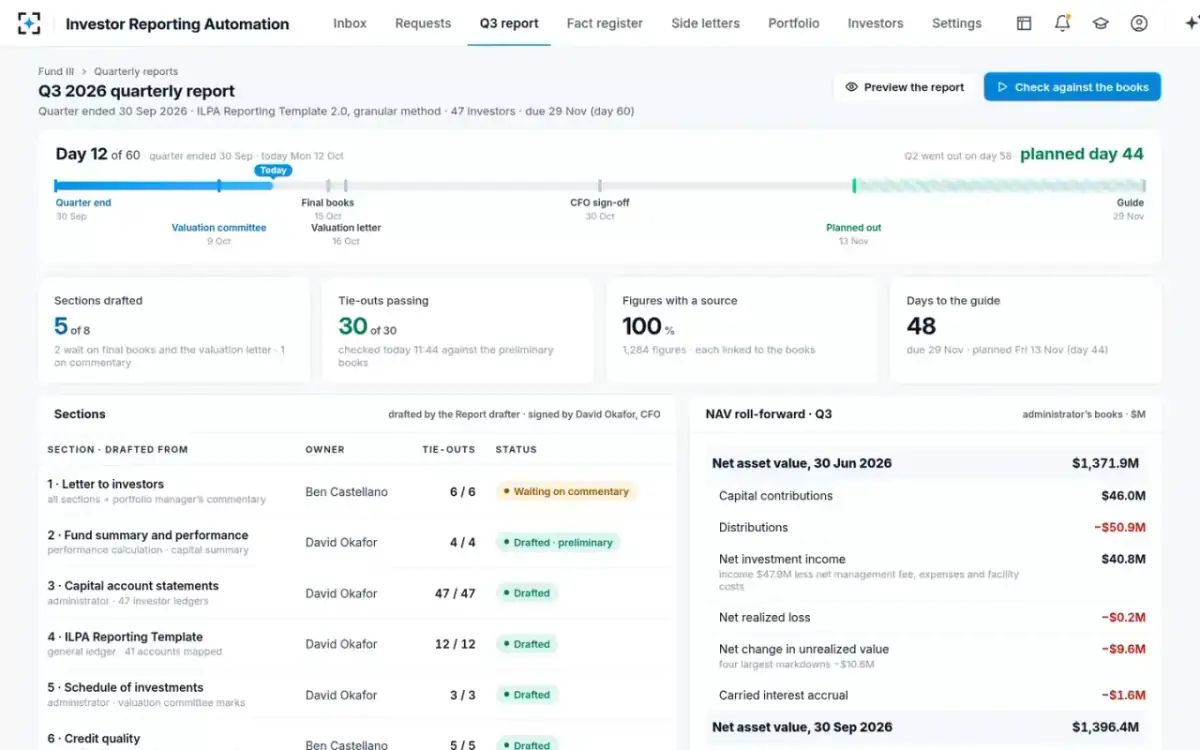Open the Capital account statements section
The image size is (1200, 750).
click(x=357, y=593)
